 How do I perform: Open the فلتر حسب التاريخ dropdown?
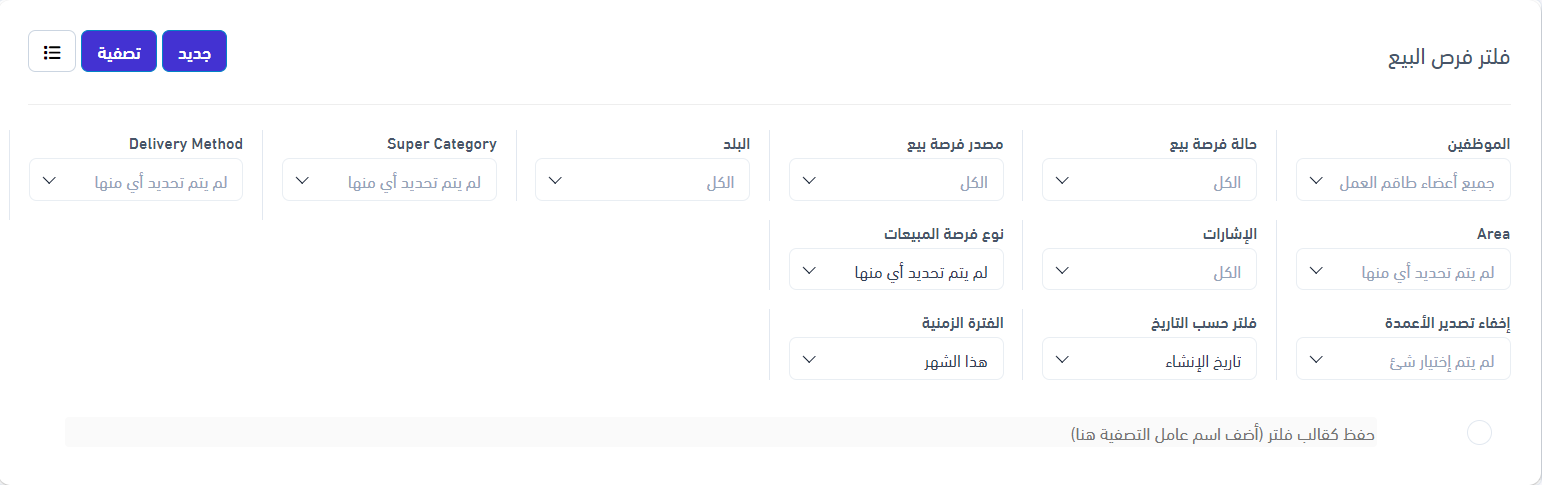point(1149,359)
